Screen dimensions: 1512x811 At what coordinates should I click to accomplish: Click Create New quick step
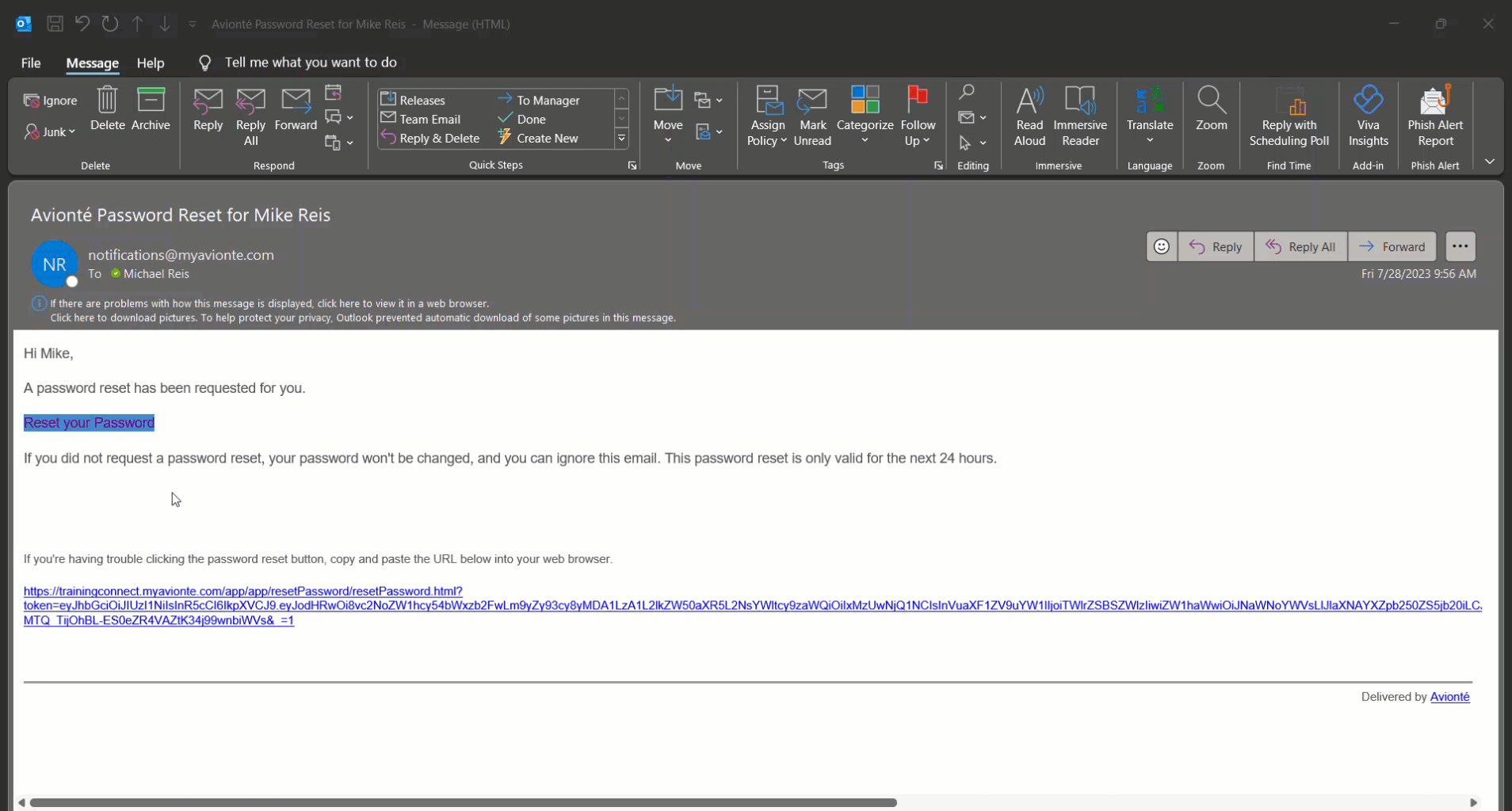(538, 138)
